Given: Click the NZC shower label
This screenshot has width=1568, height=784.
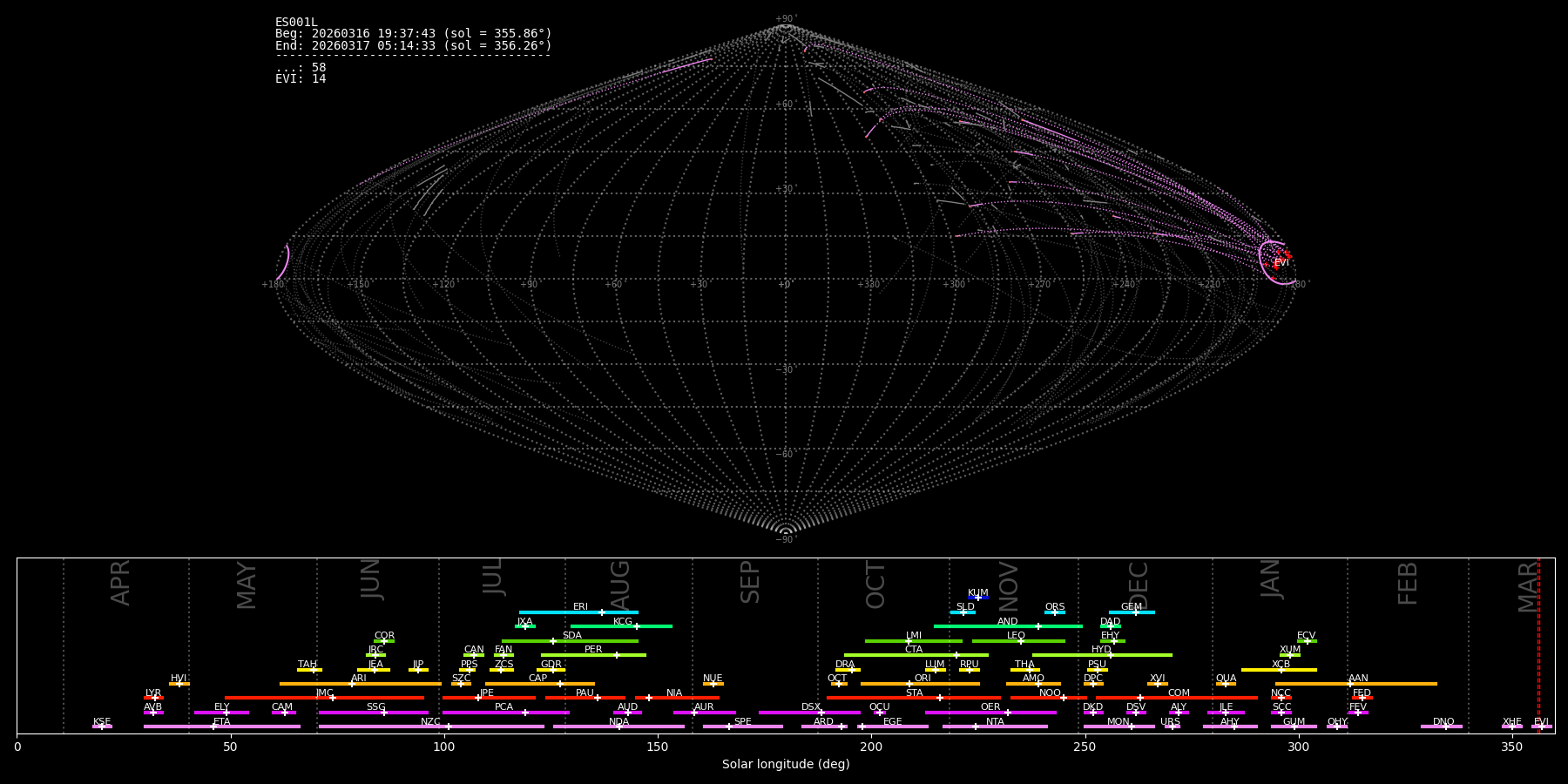Looking at the screenshot, I should (431, 722).
